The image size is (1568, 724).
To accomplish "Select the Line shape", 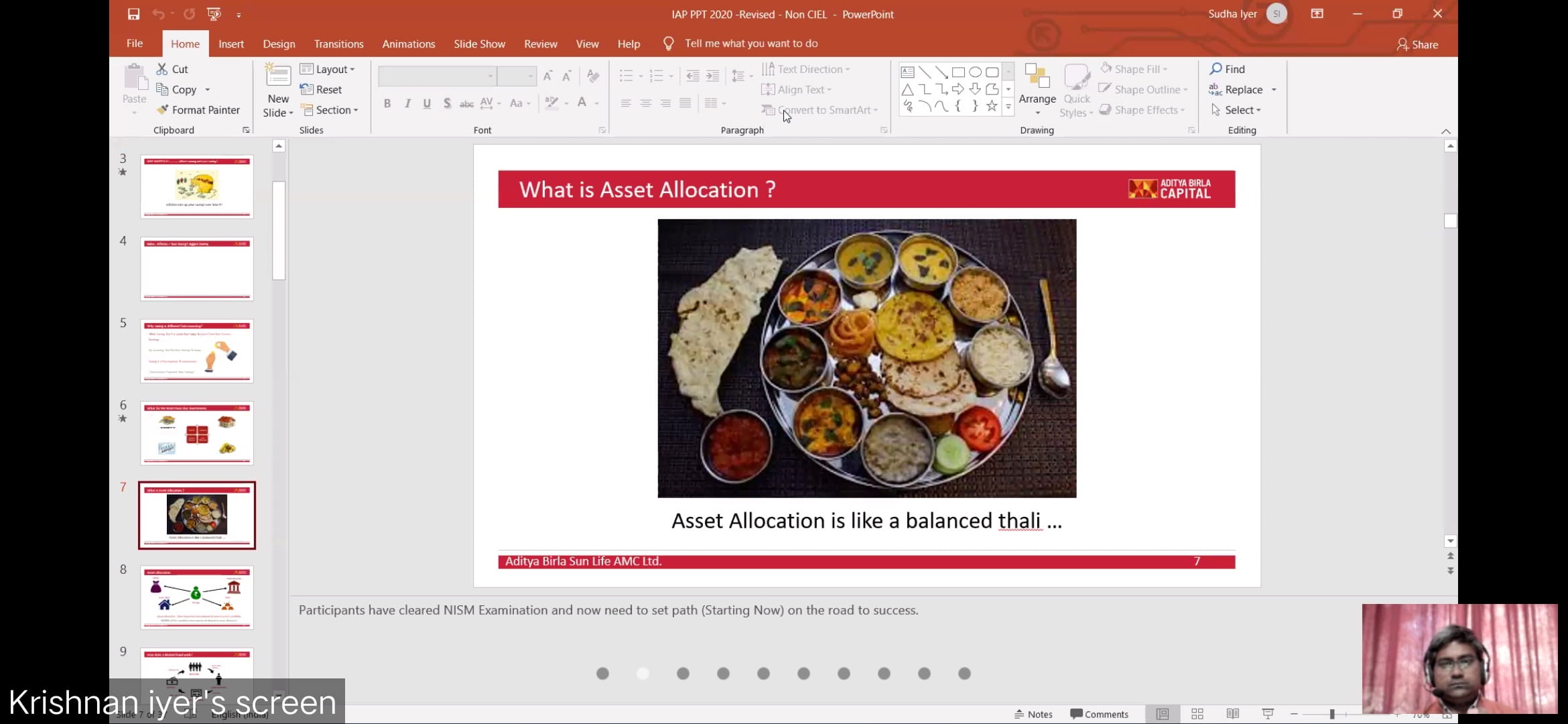I will (925, 72).
